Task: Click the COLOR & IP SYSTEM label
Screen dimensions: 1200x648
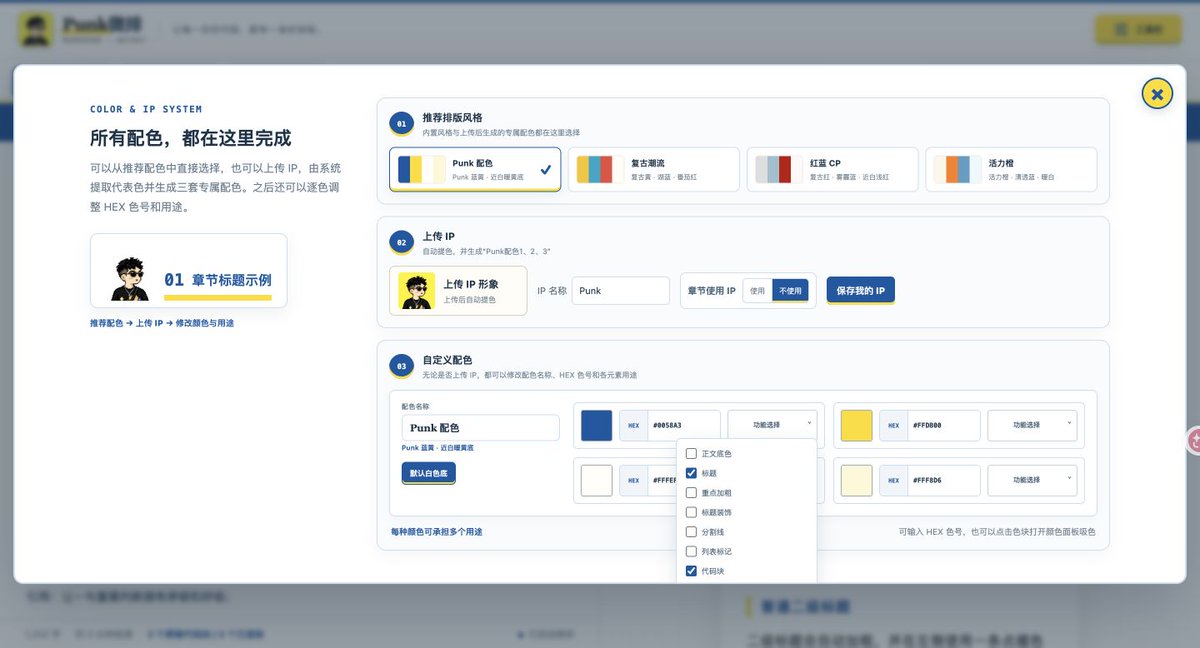Action: click(146, 109)
